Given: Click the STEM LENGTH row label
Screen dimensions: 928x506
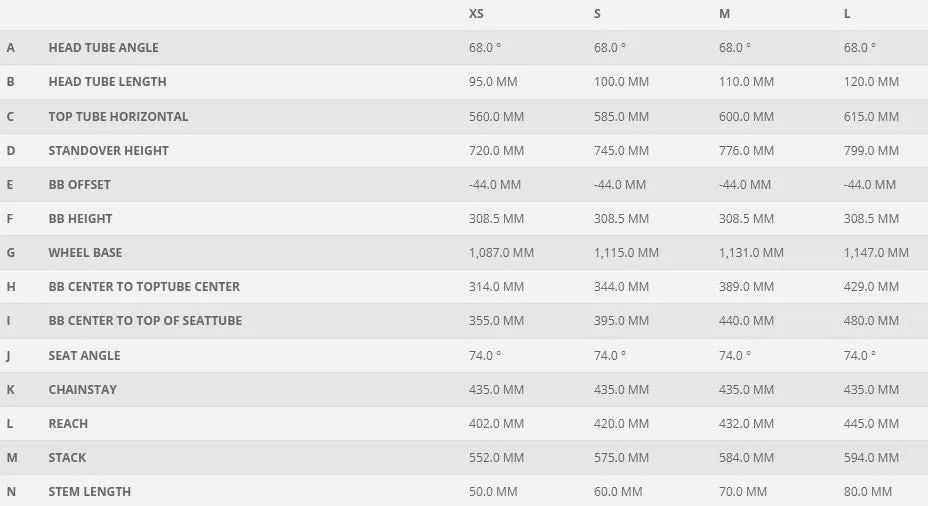Looking at the screenshot, I should point(89,492).
